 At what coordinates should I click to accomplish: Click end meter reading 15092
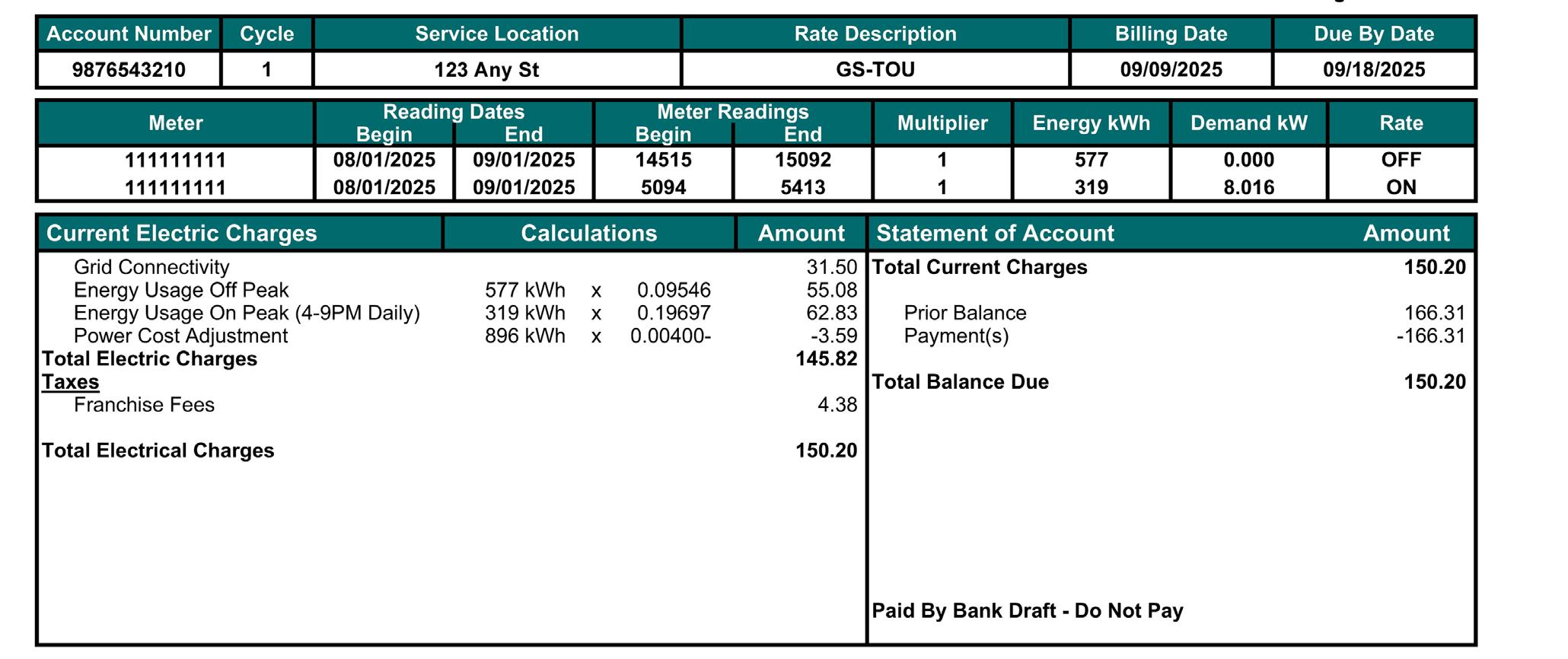tap(803, 160)
